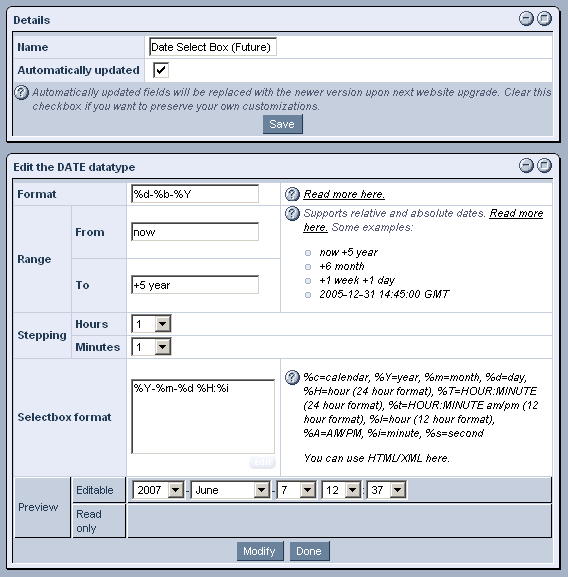Click inside Selectbox format textarea
Image resolution: width=568 pixels, height=577 pixels.
point(203,417)
